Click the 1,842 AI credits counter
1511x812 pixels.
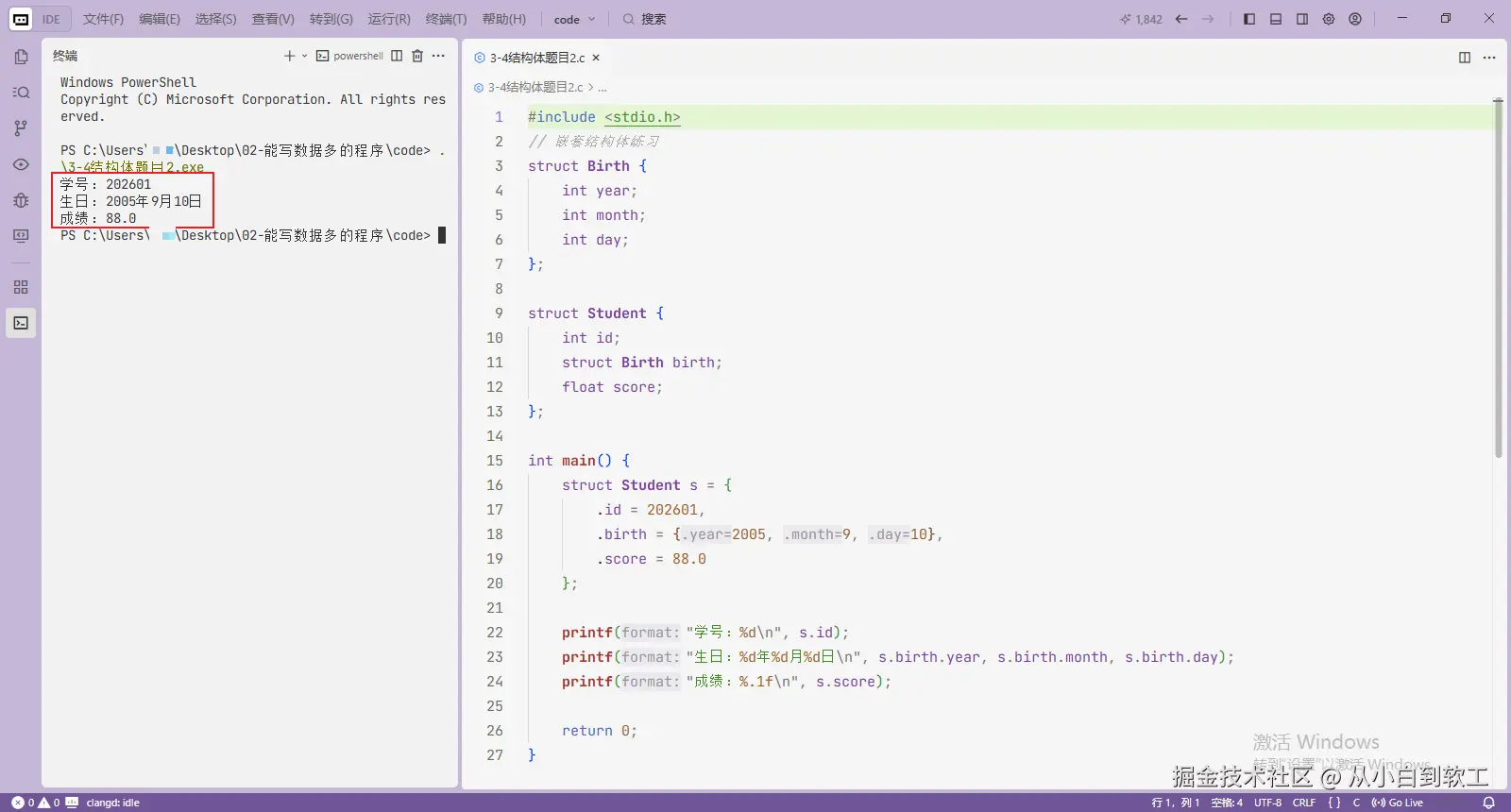[1141, 19]
